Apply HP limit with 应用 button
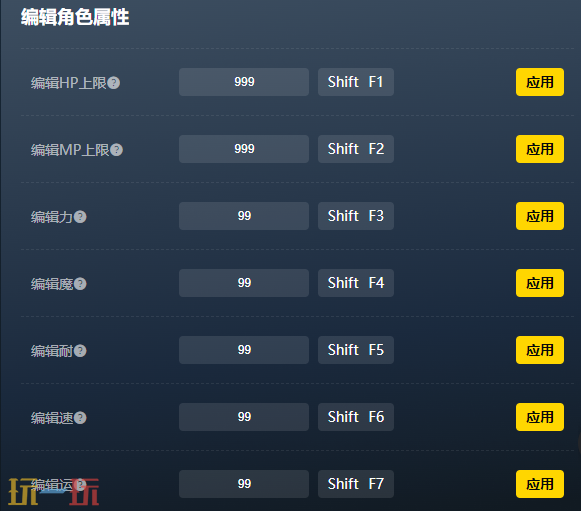 pyautogui.click(x=540, y=82)
